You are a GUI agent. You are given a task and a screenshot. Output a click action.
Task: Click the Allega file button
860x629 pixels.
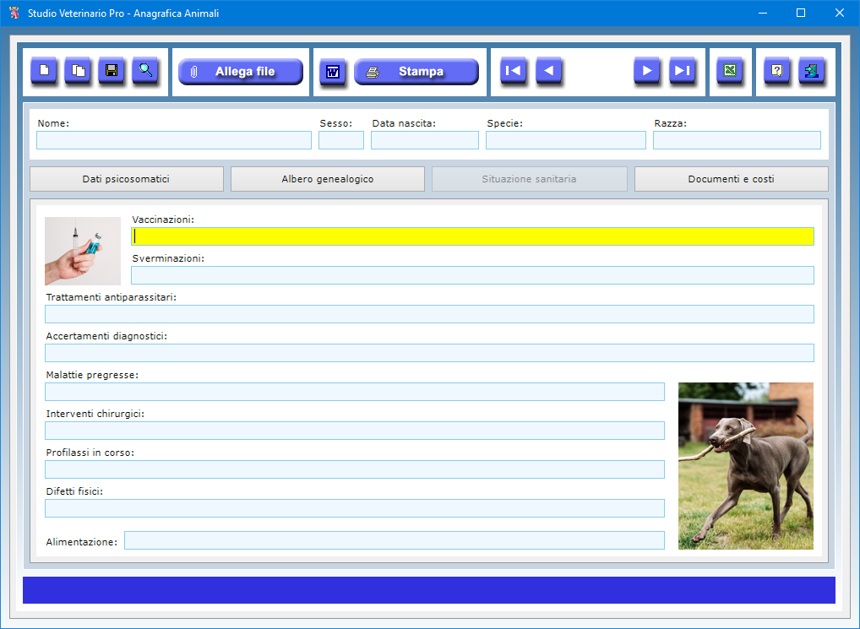click(241, 72)
